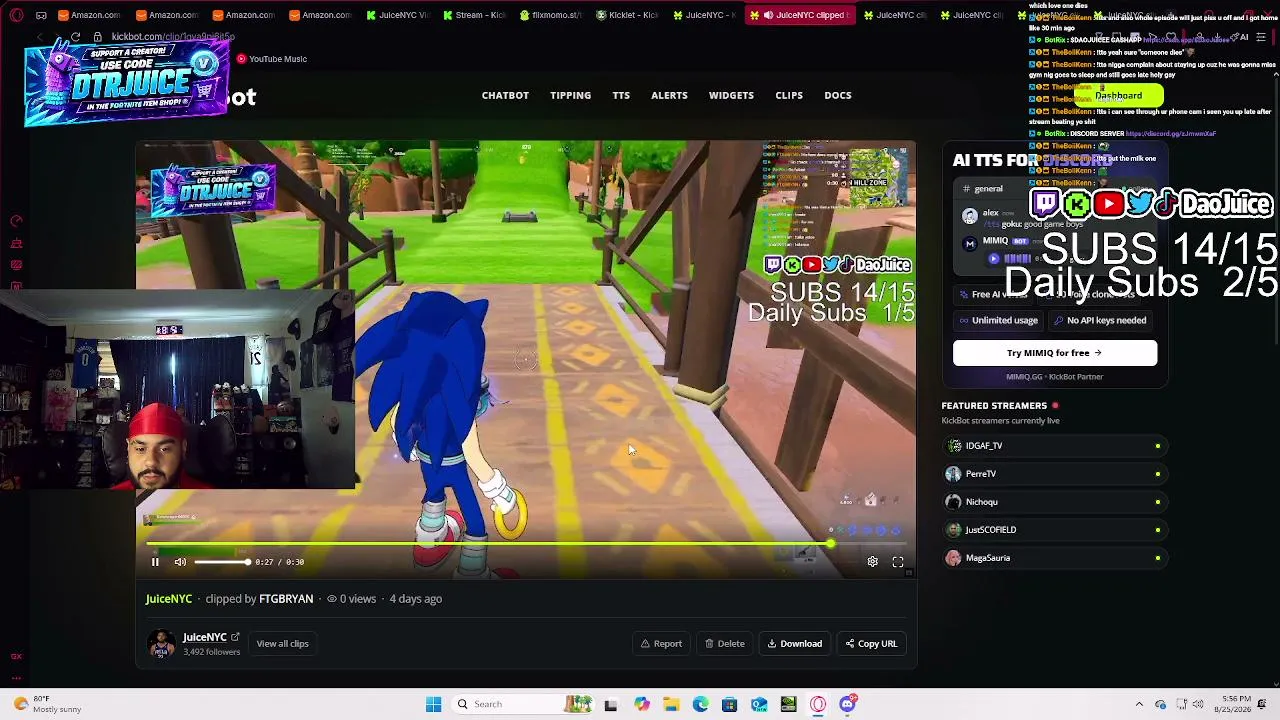Open the video player settings gear

(873, 562)
